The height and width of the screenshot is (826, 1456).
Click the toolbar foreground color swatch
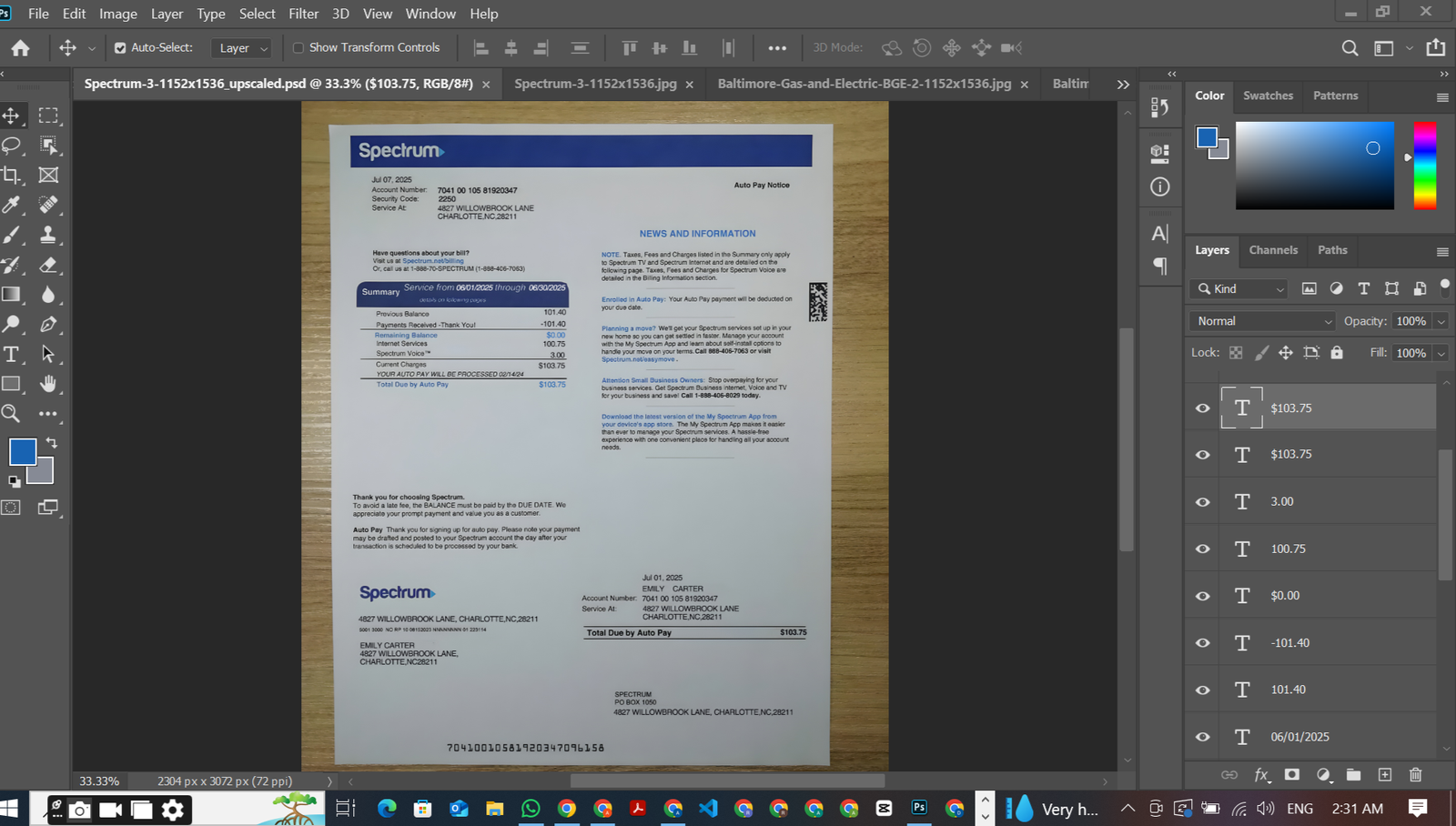[x=23, y=451]
